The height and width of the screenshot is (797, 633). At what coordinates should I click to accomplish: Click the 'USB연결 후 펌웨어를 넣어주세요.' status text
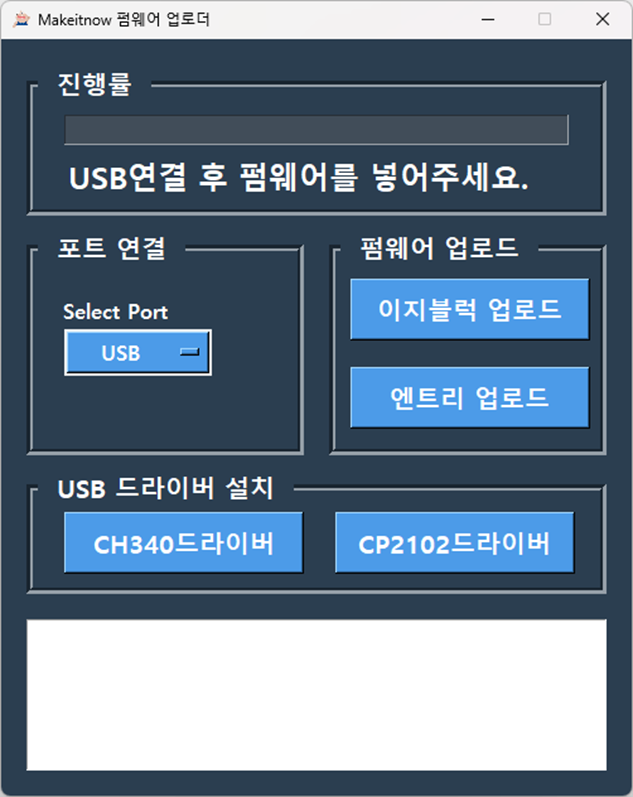(x=299, y=178)
